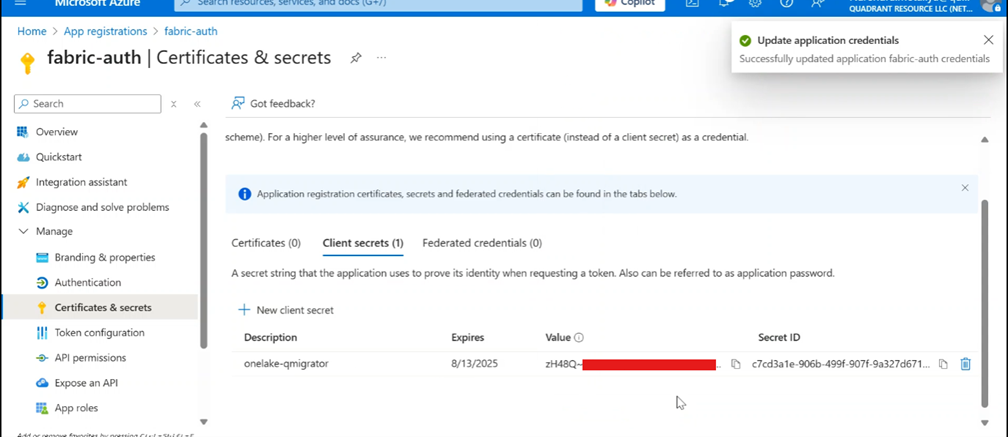Collapse the Manage section
This screenshot has width=1008, height=437.
point(23,231)
